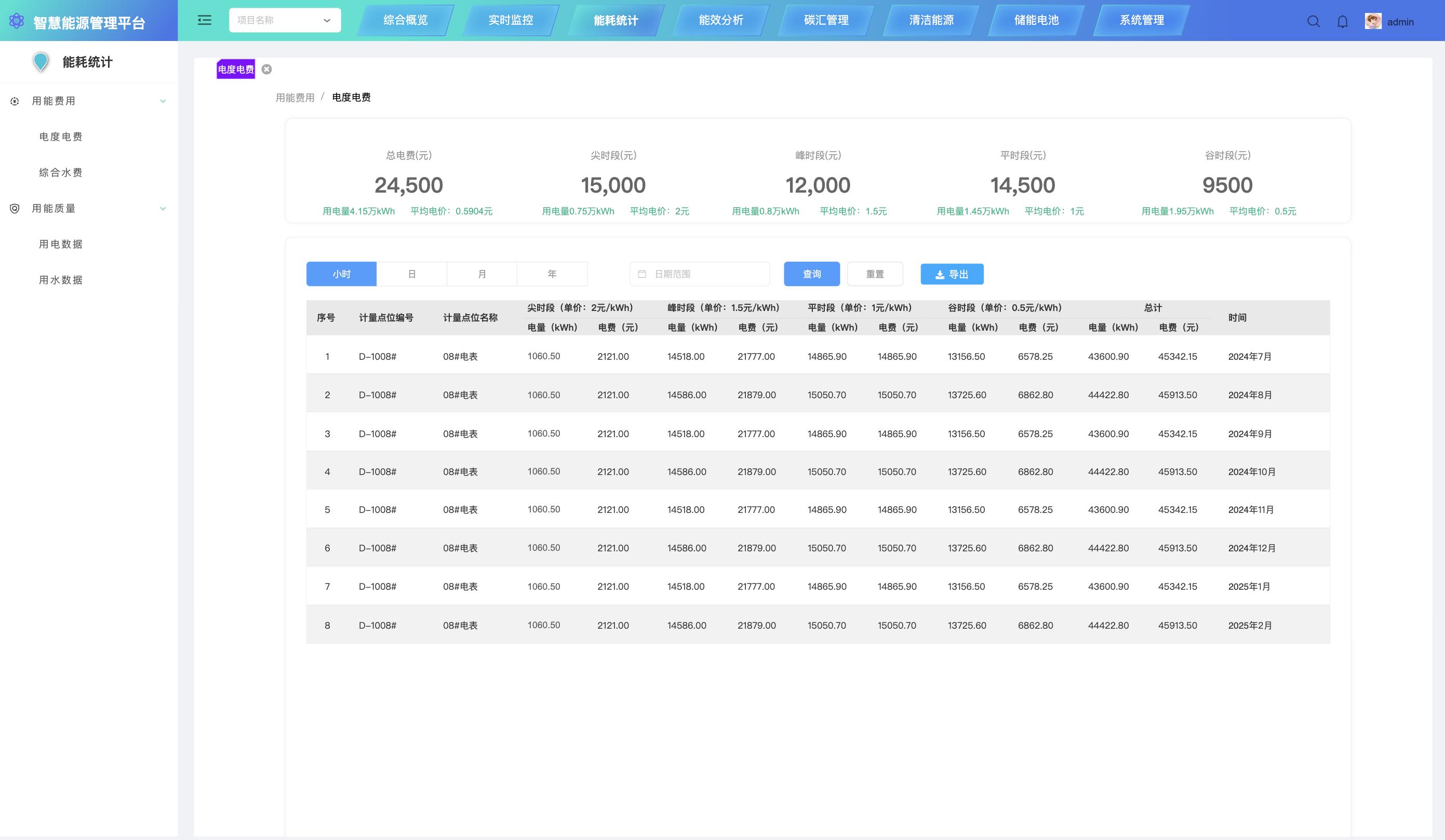Image resolution: width=1445 pixels, height=840 pixels.
Task: Open the 项目名称 dropdown selector
Action: [x=285, y=20]
